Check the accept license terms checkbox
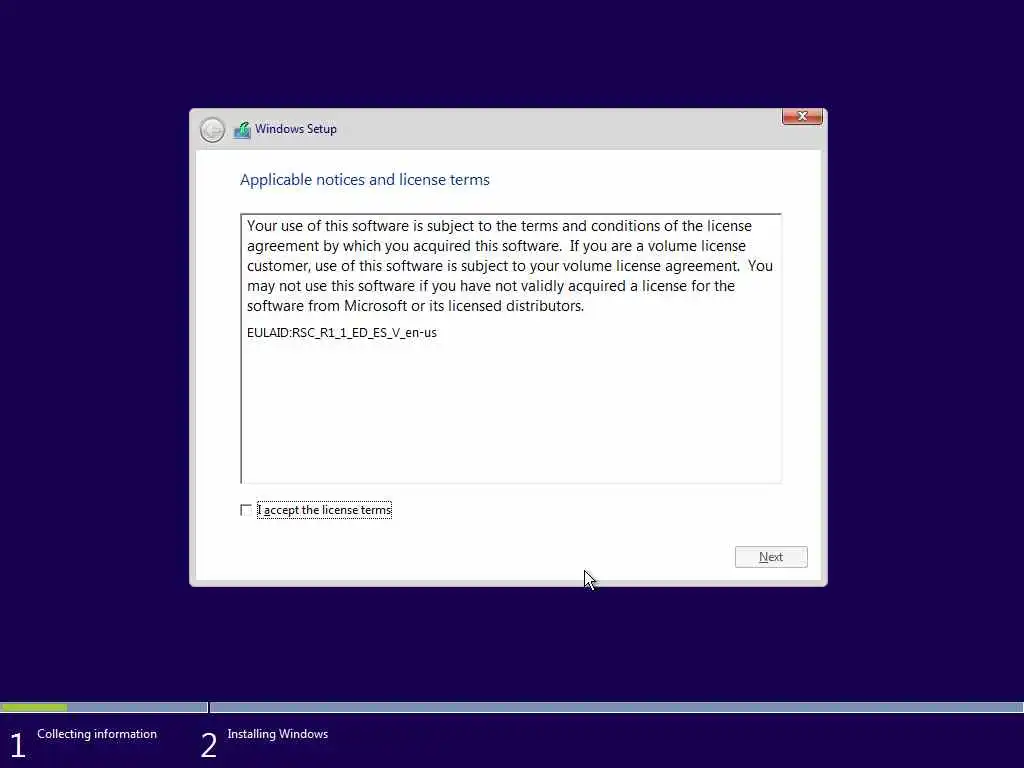This screenshot has height=768, width=1024. point(246,510)
